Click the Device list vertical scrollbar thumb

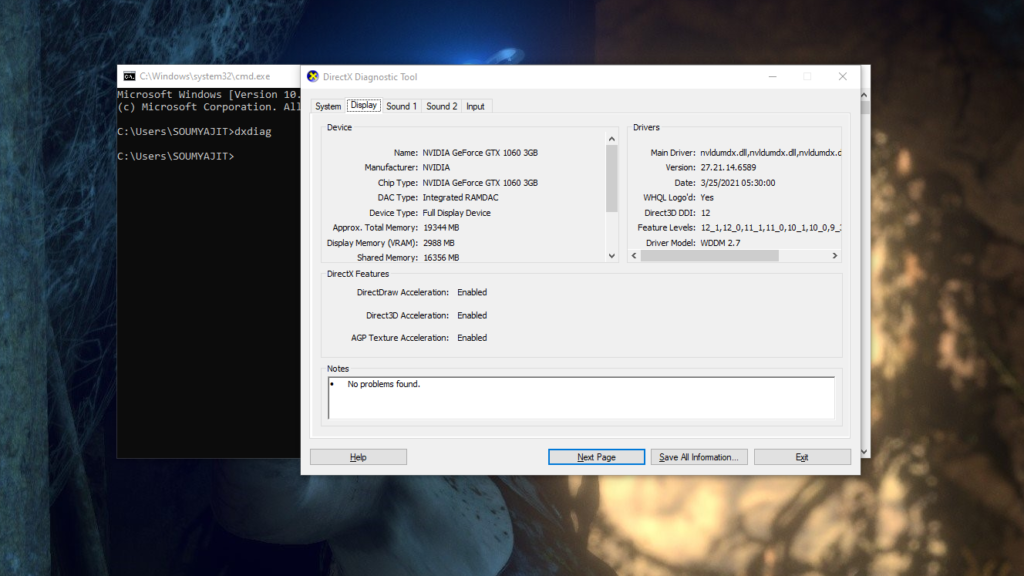point(612,178)
